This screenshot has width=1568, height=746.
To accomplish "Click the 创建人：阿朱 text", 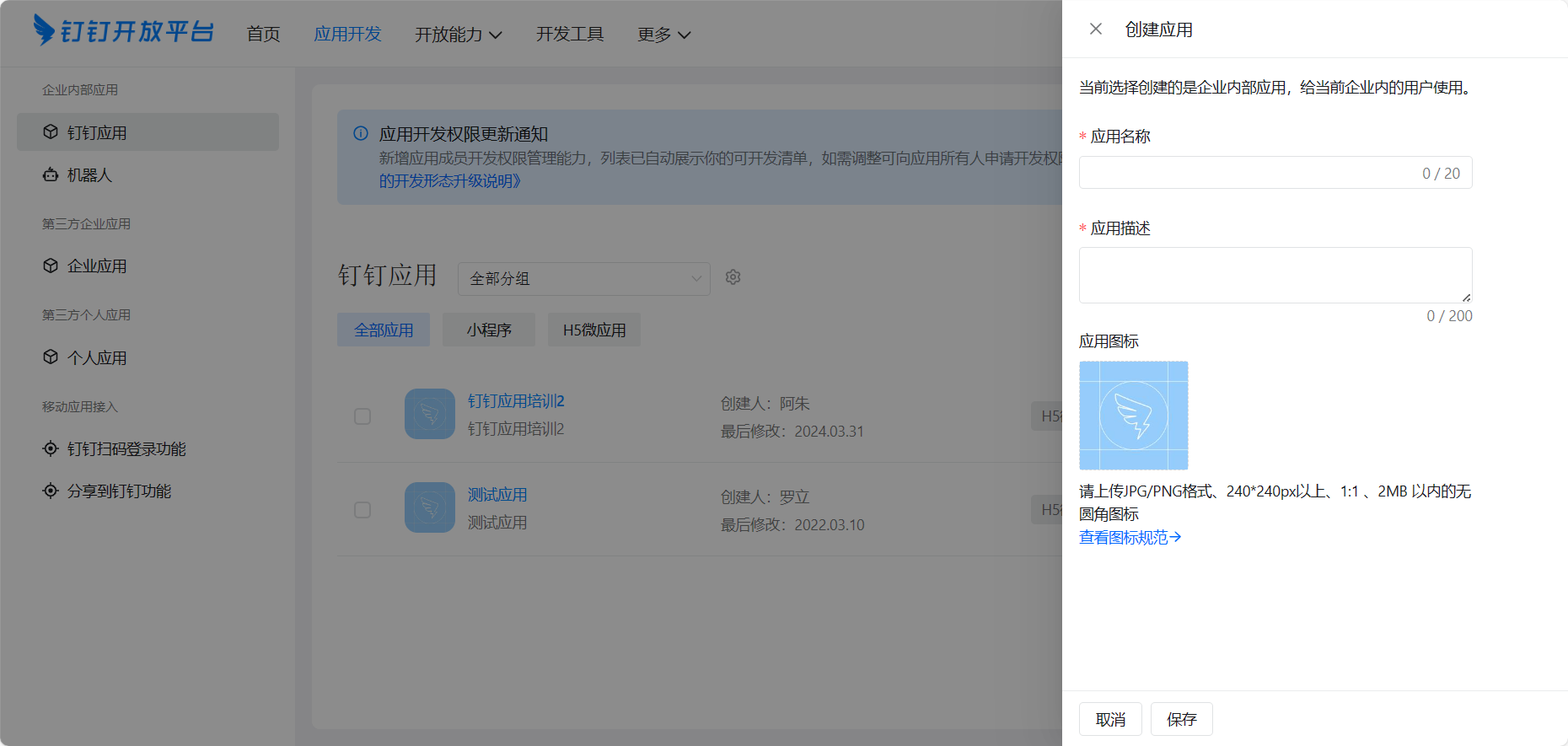I will tap(765, 404).
